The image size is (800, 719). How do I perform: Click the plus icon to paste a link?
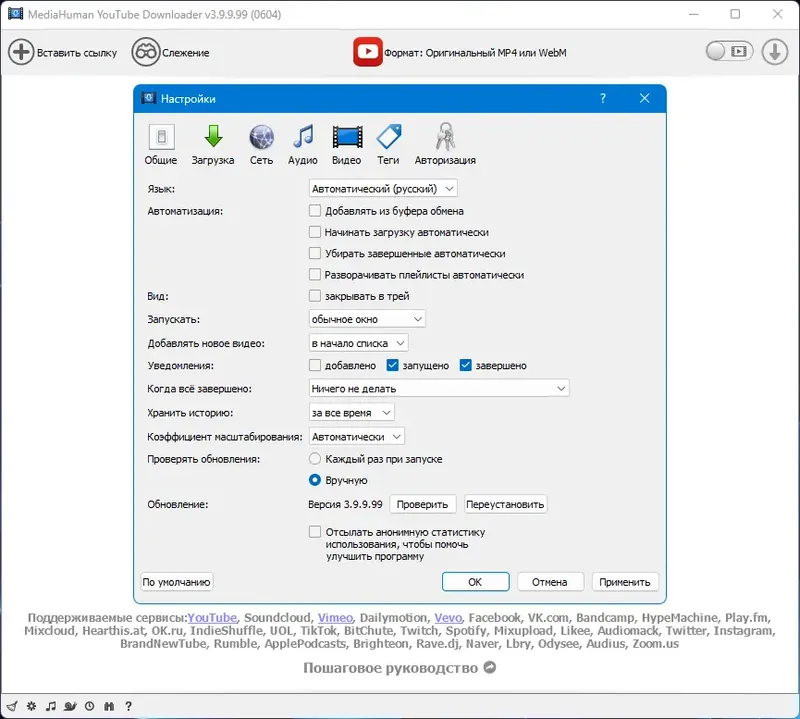[21, 52]
